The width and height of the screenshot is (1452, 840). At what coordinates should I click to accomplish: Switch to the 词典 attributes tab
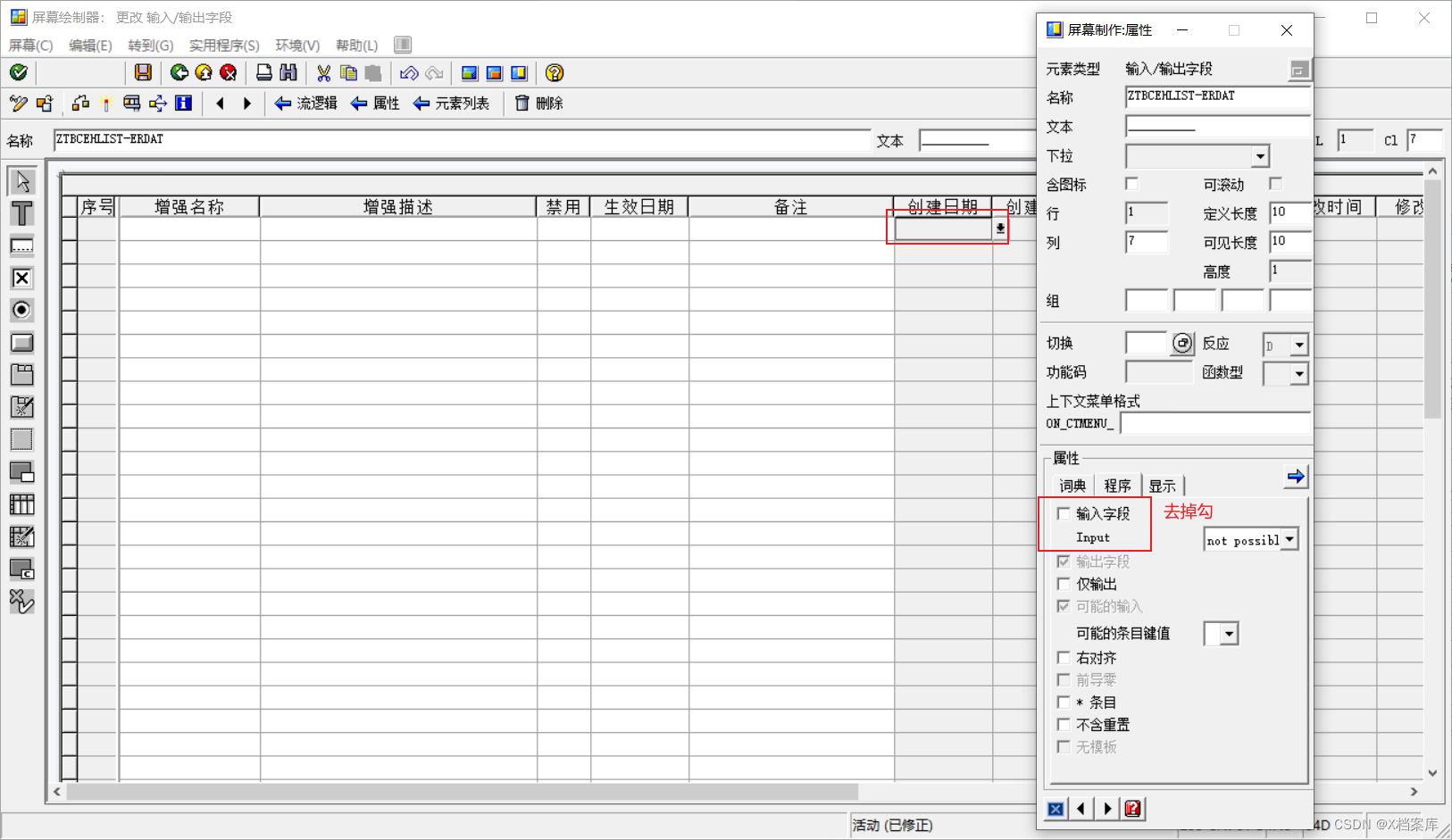point(1072,486)
